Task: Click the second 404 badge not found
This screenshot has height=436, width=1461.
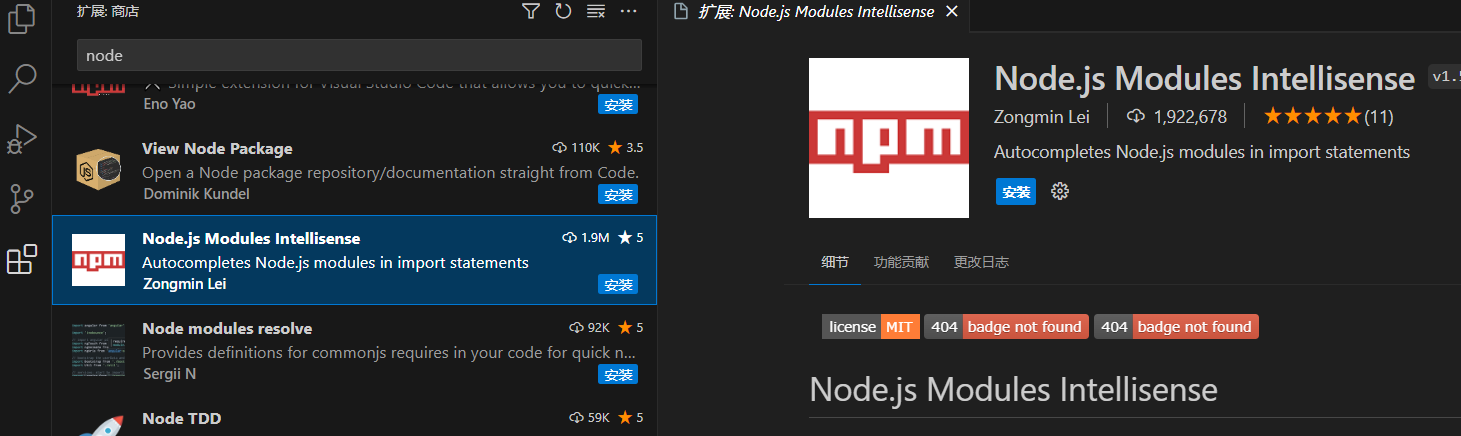Action: (x=1176, y=326)
